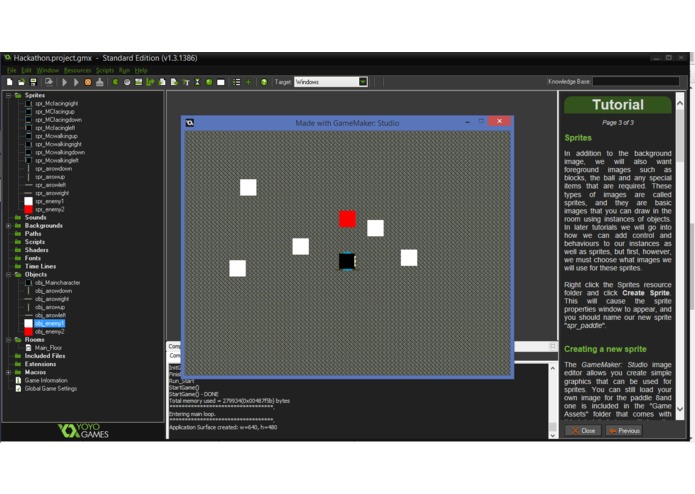Screen dimensions: 695x494
Task: Select the Included Files folder
Action: click(45, 356)
